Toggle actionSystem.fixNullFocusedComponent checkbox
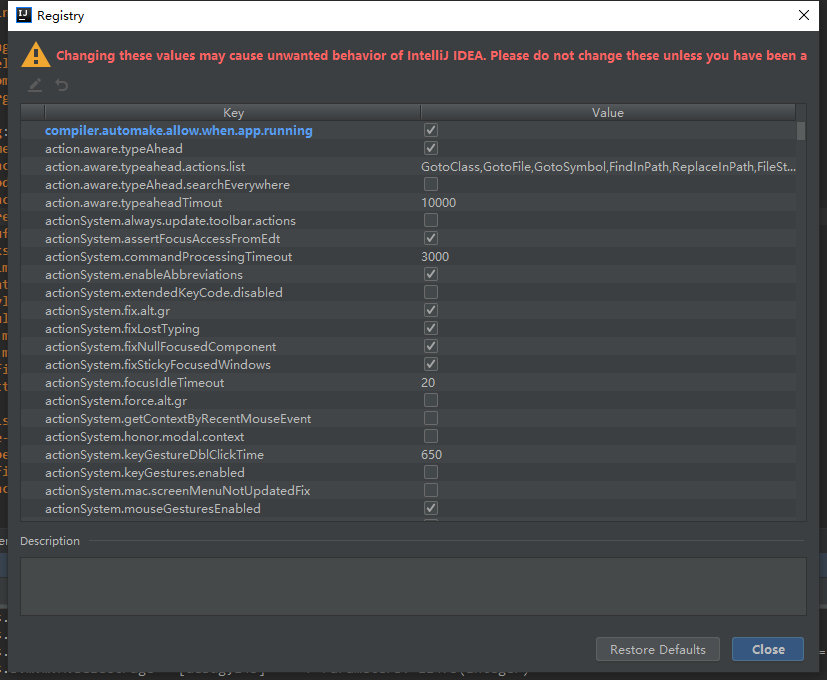This screenshot has width=827, height=680. (431, 346)
